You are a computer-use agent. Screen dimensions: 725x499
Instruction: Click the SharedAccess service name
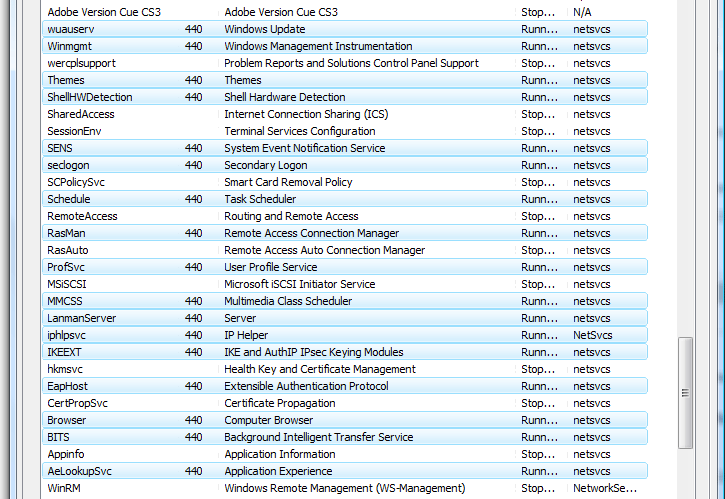pyautogui.click(x=80, y=114)
